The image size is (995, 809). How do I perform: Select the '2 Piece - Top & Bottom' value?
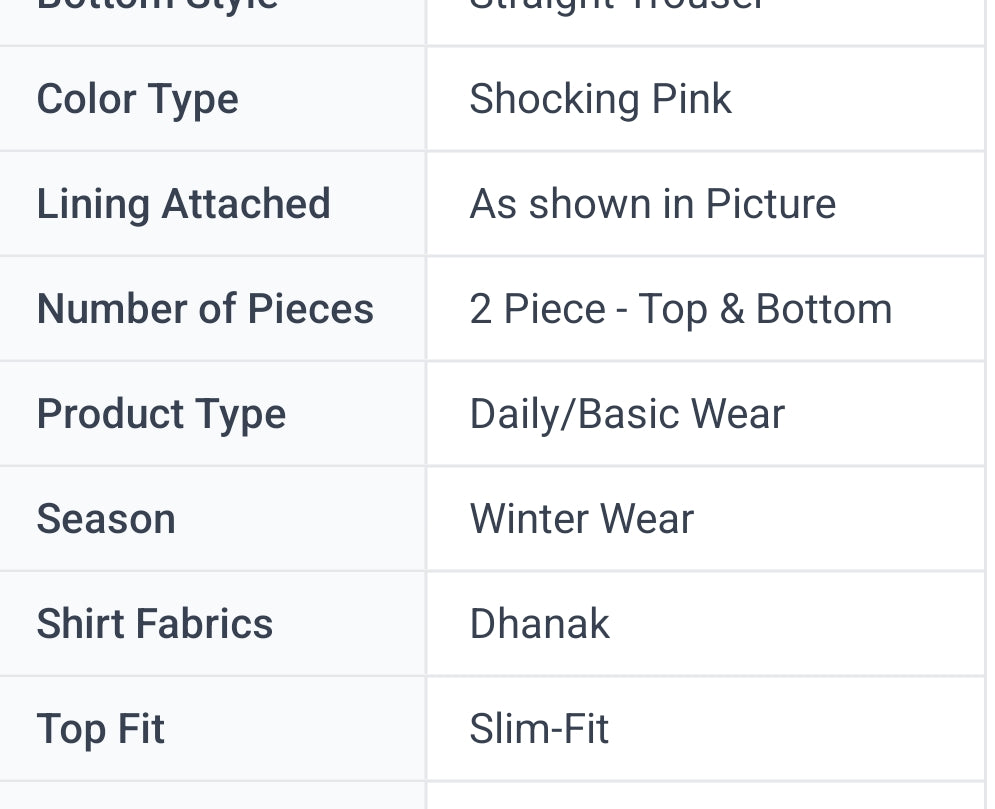[x=680, y=309]
